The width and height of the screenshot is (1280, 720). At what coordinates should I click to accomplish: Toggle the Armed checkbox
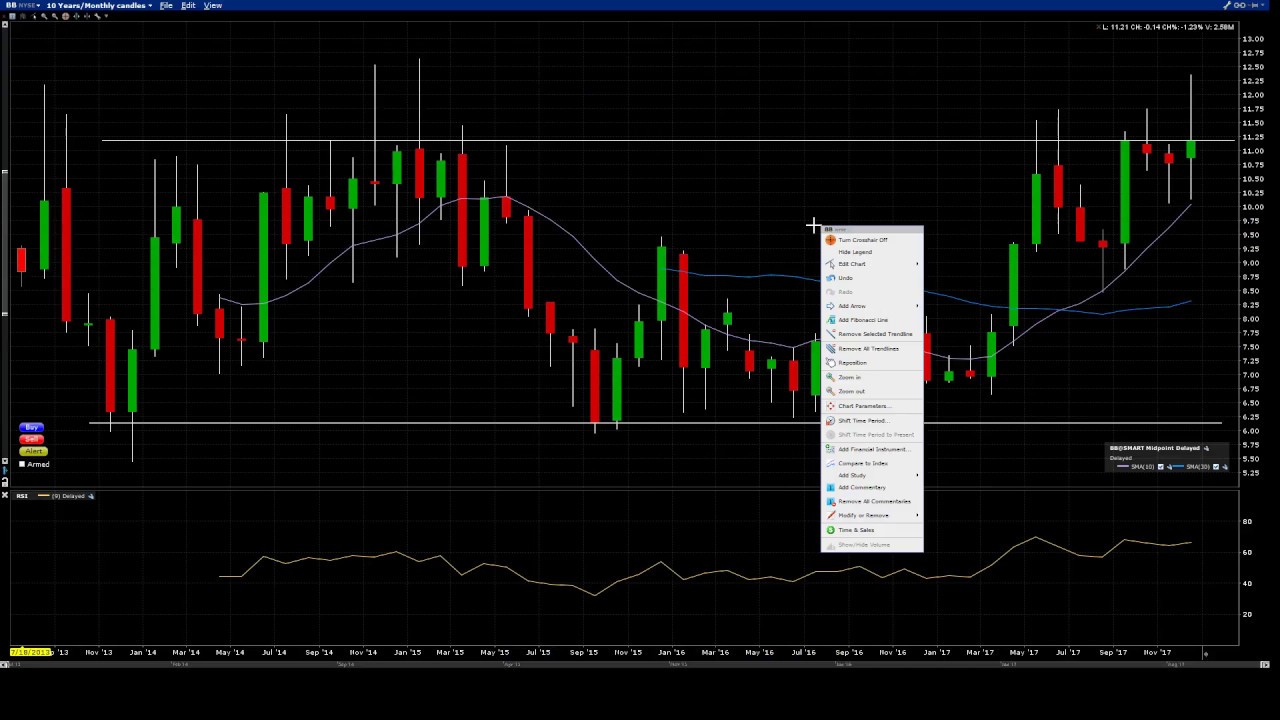point(22,464)
